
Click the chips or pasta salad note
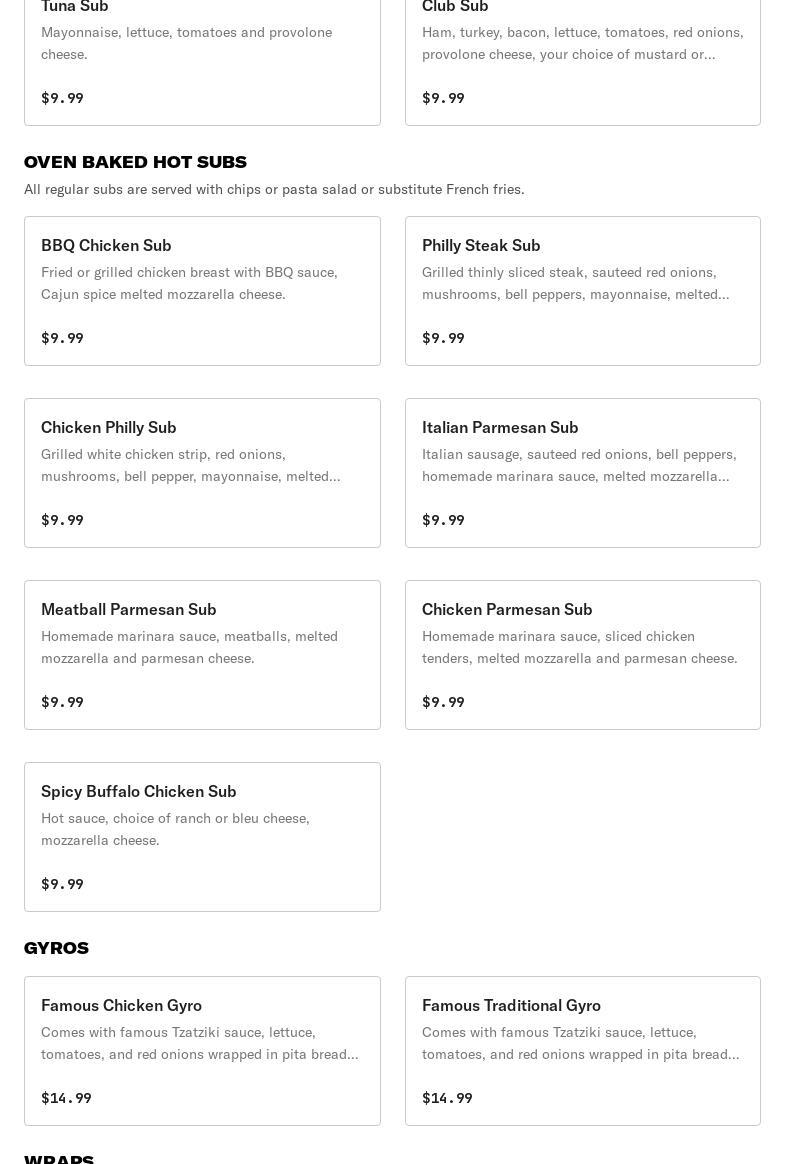point(274,189)
